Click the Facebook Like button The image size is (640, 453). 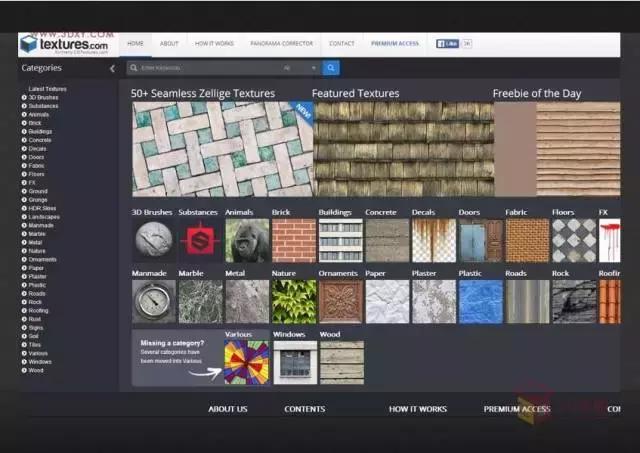pos(447,44)
